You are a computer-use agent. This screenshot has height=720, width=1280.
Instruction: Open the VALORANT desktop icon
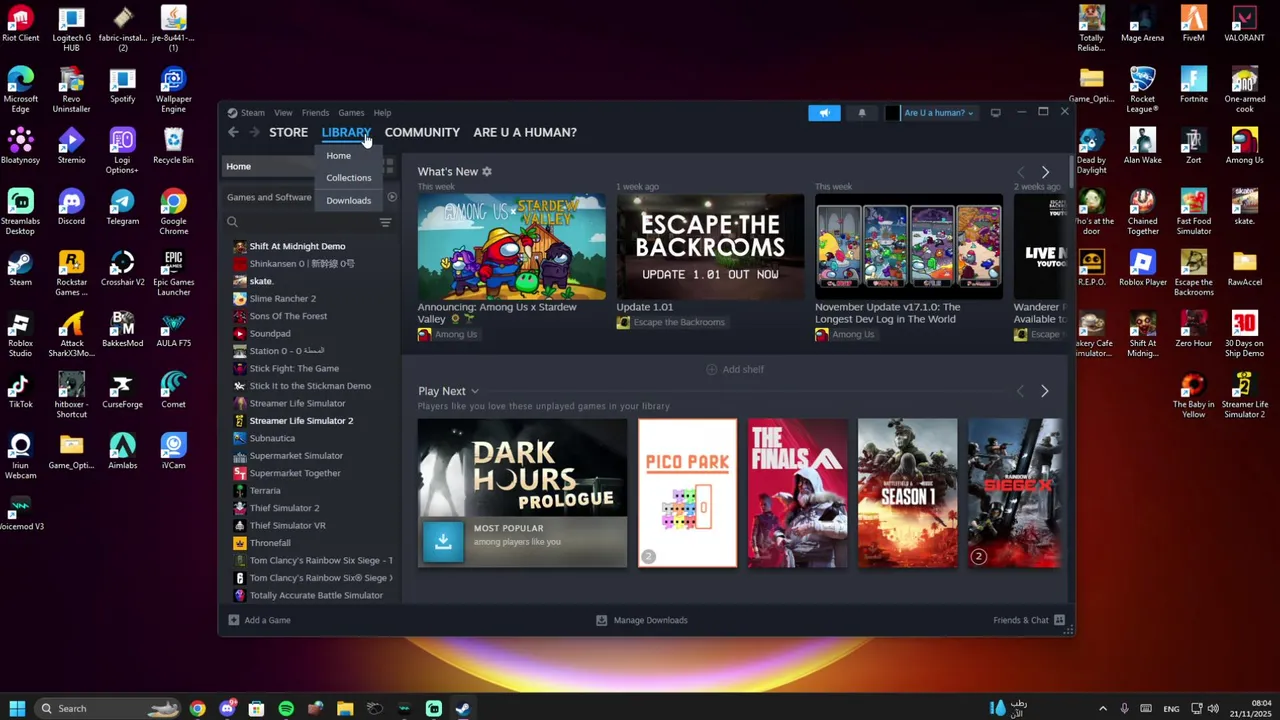click(x=1244, y=24)
